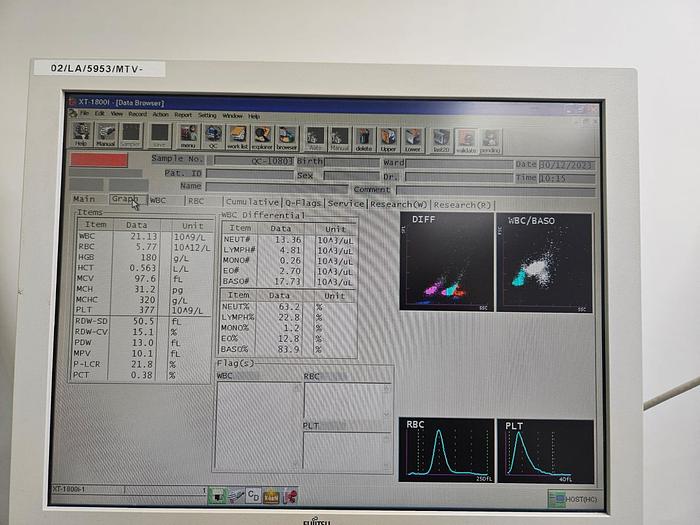Click the pending toolbar icon
The image size is (700, 525).
491,142
